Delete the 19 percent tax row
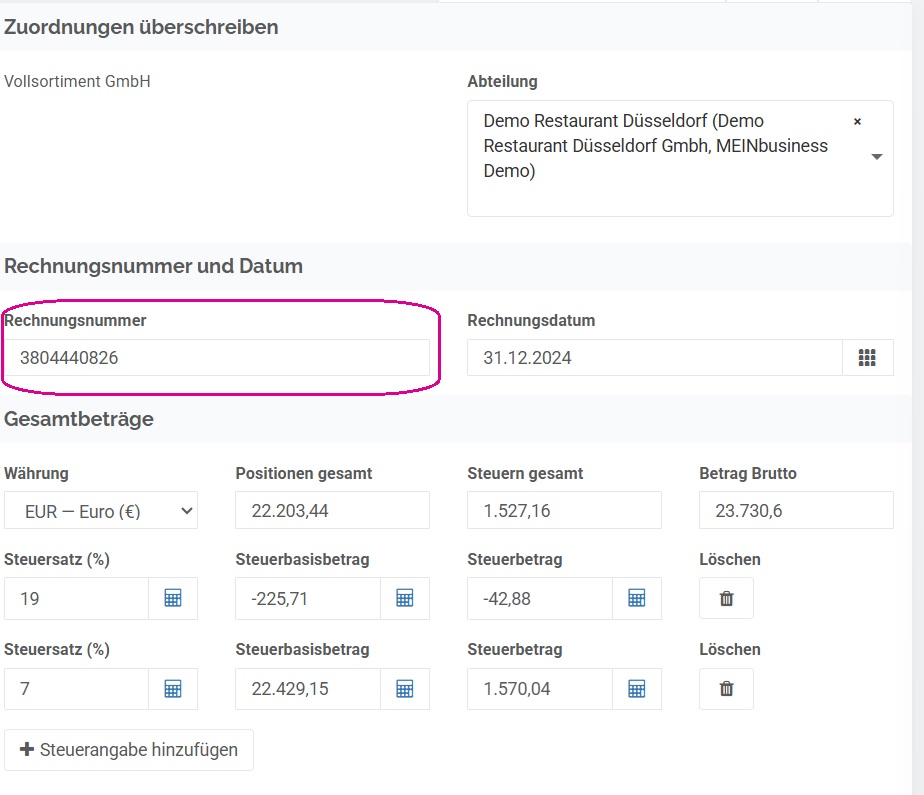This screenshot has width=924, height=795. [727, 598]
